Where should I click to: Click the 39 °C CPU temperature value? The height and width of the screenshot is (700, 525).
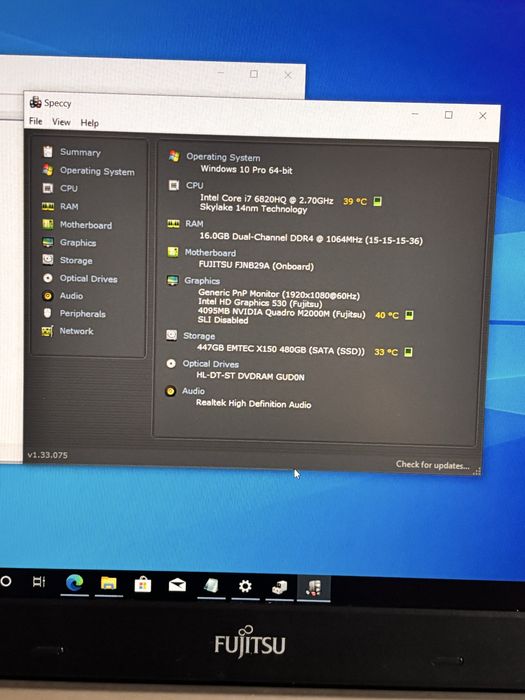[355, 201]
